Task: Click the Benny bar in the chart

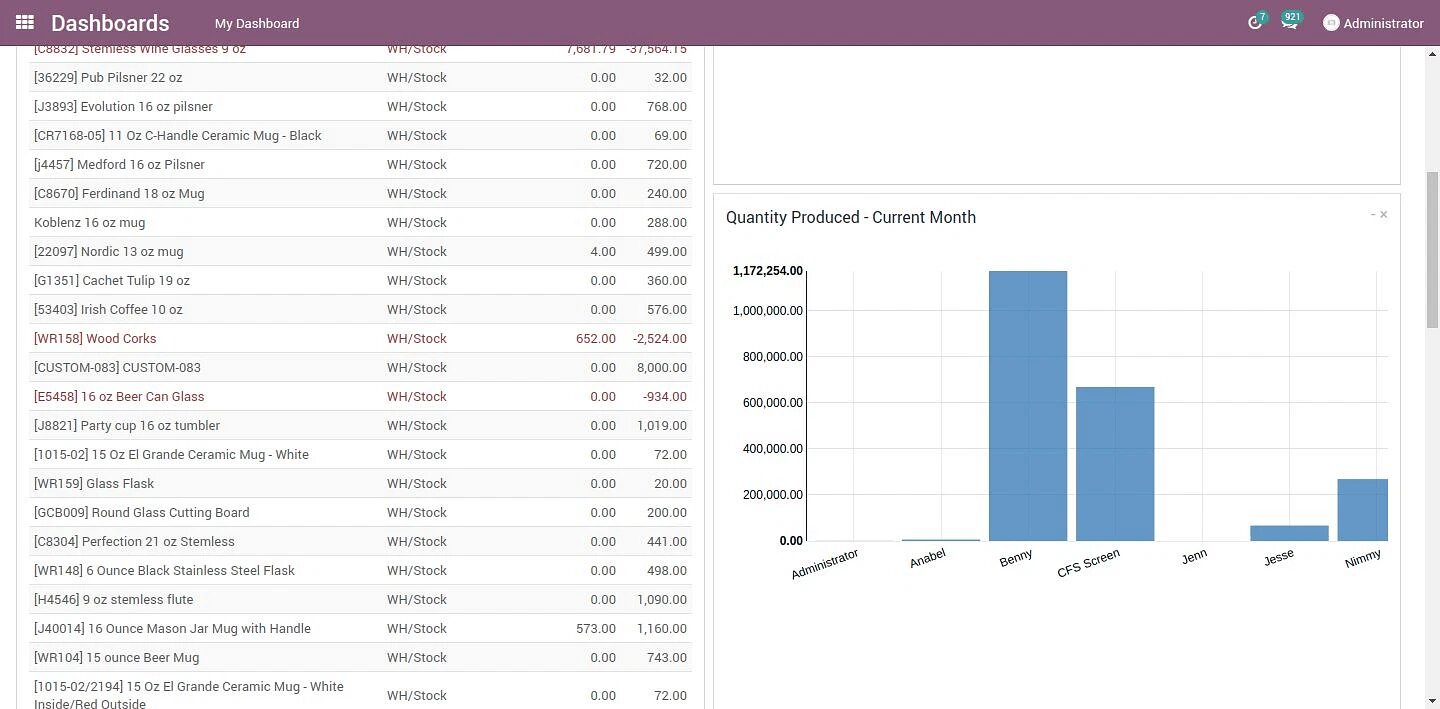Action: click(x=1028, y=405)
